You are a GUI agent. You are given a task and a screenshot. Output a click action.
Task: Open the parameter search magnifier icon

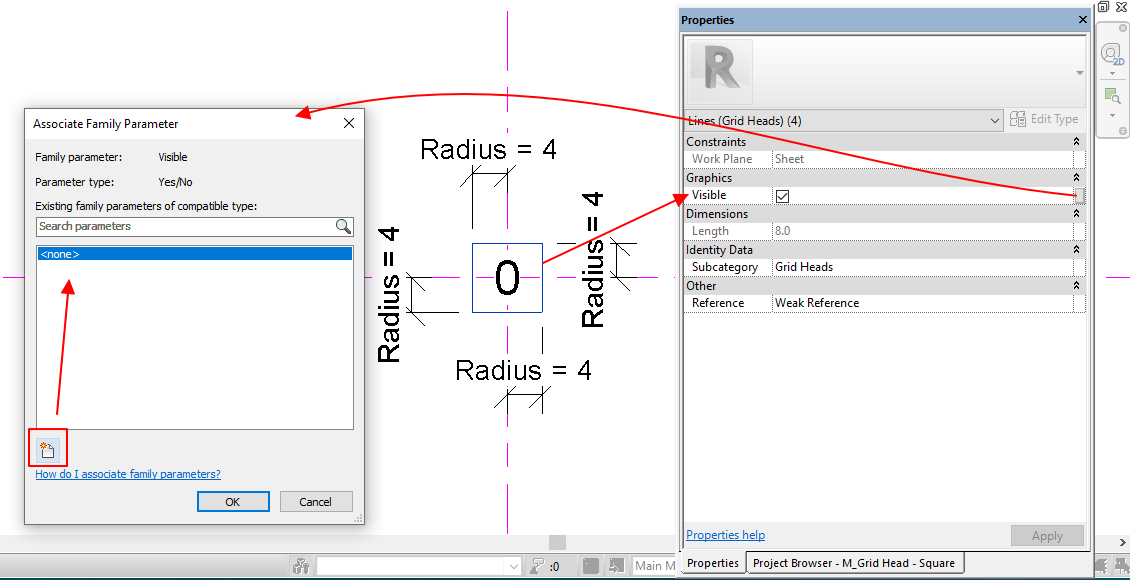click(344, 227)
